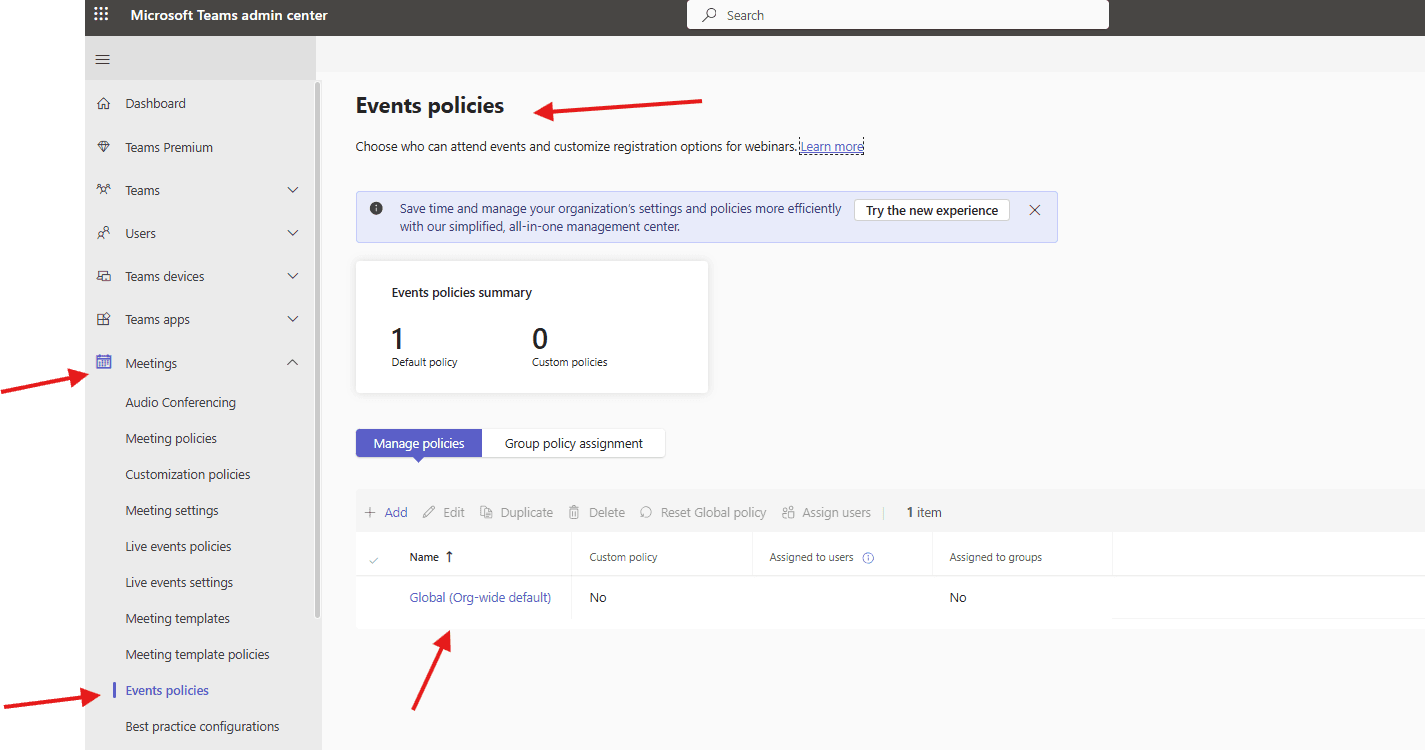Click the Add policy plus icon

pos(371,511)
